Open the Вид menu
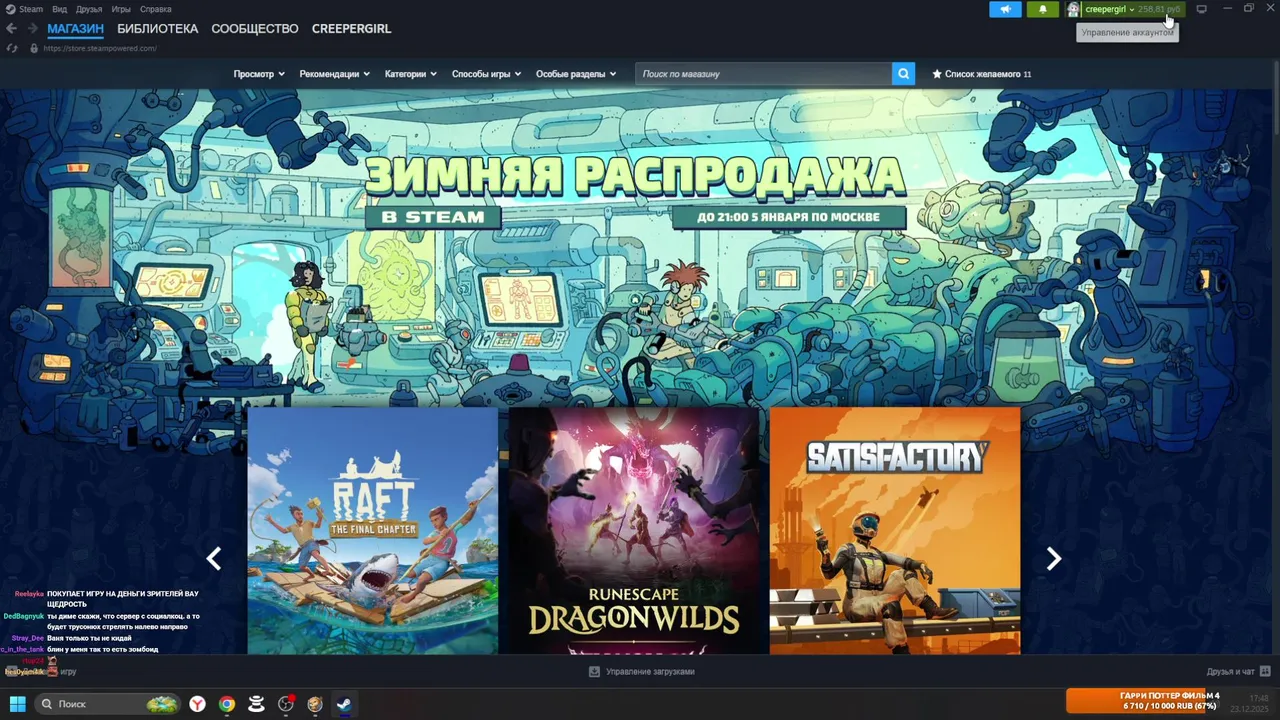The width and height of the screenshot is (1280, 720). [x=60, y=9]
